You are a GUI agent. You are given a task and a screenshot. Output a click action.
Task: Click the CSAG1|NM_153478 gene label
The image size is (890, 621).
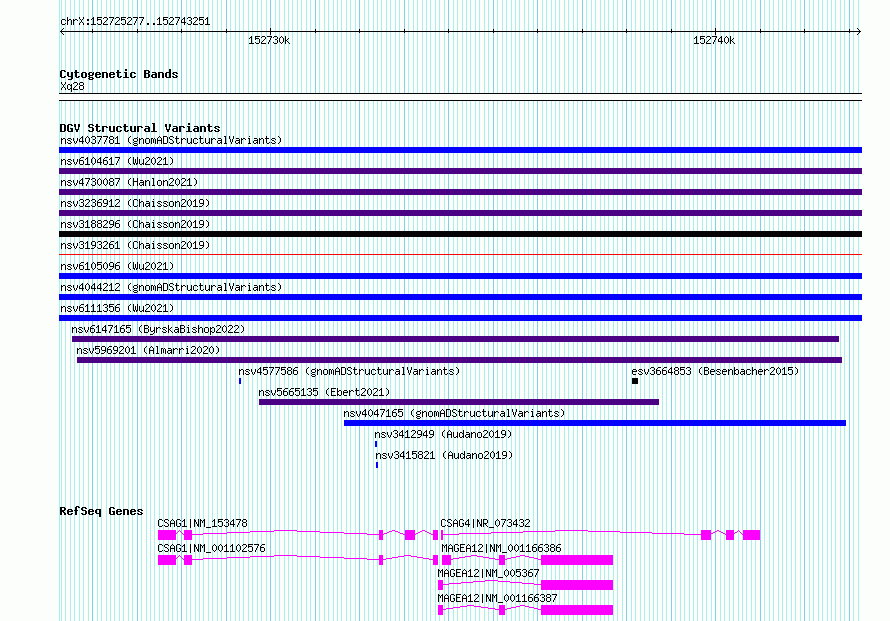click(203, 523)
